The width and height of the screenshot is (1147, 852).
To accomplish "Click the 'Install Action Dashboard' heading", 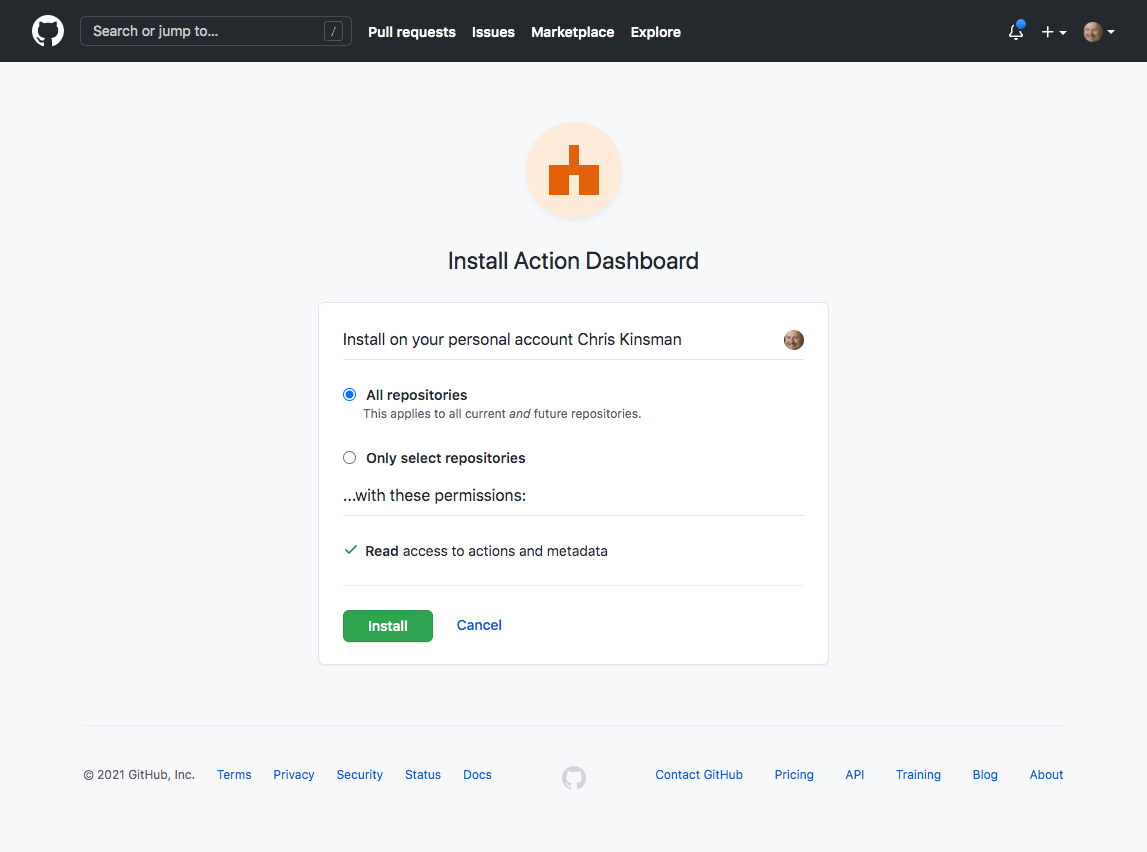I will coord(574,261).
